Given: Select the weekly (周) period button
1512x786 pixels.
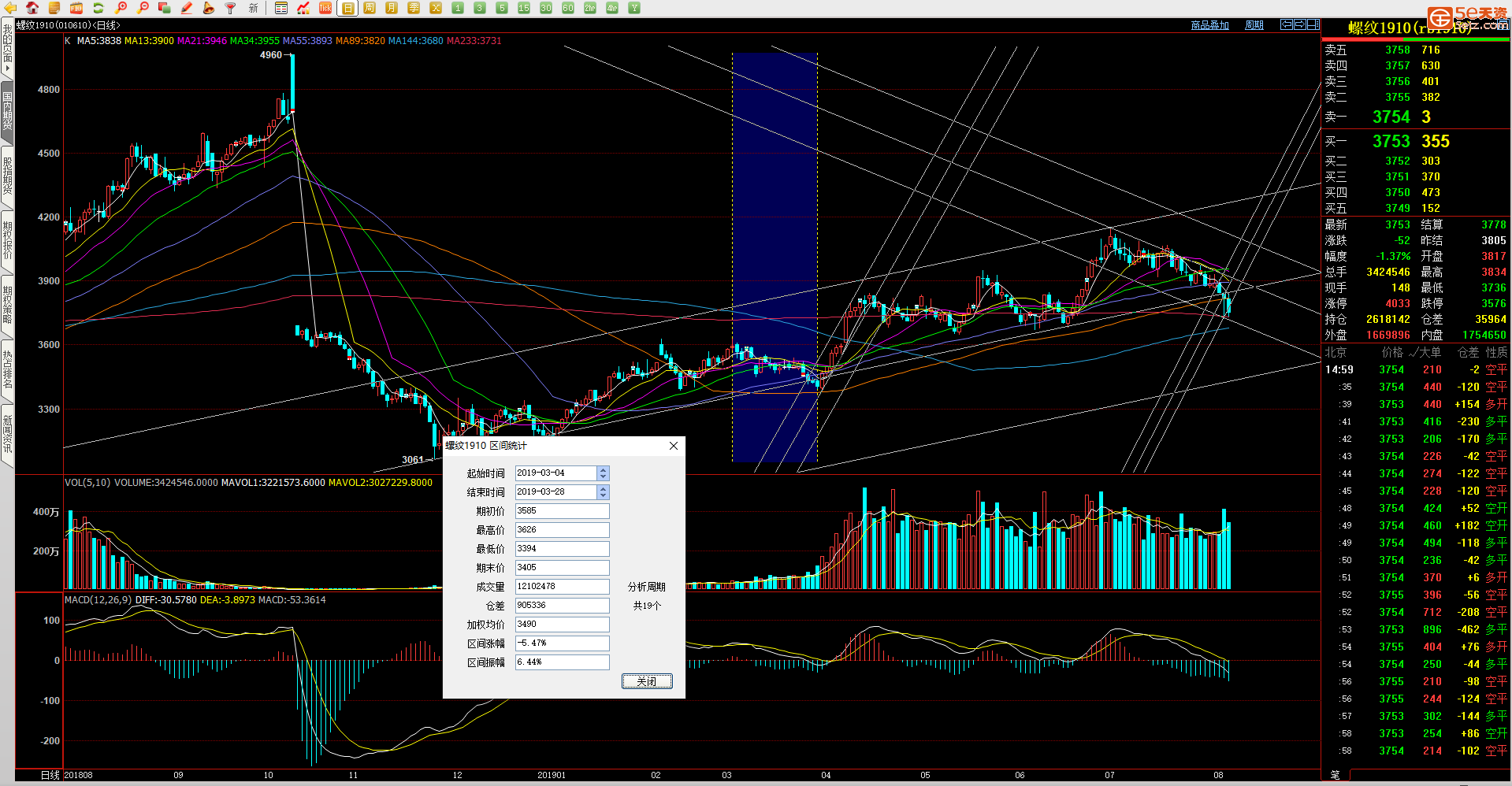Looking at the screenshot, I should click(x=370, y=8).
